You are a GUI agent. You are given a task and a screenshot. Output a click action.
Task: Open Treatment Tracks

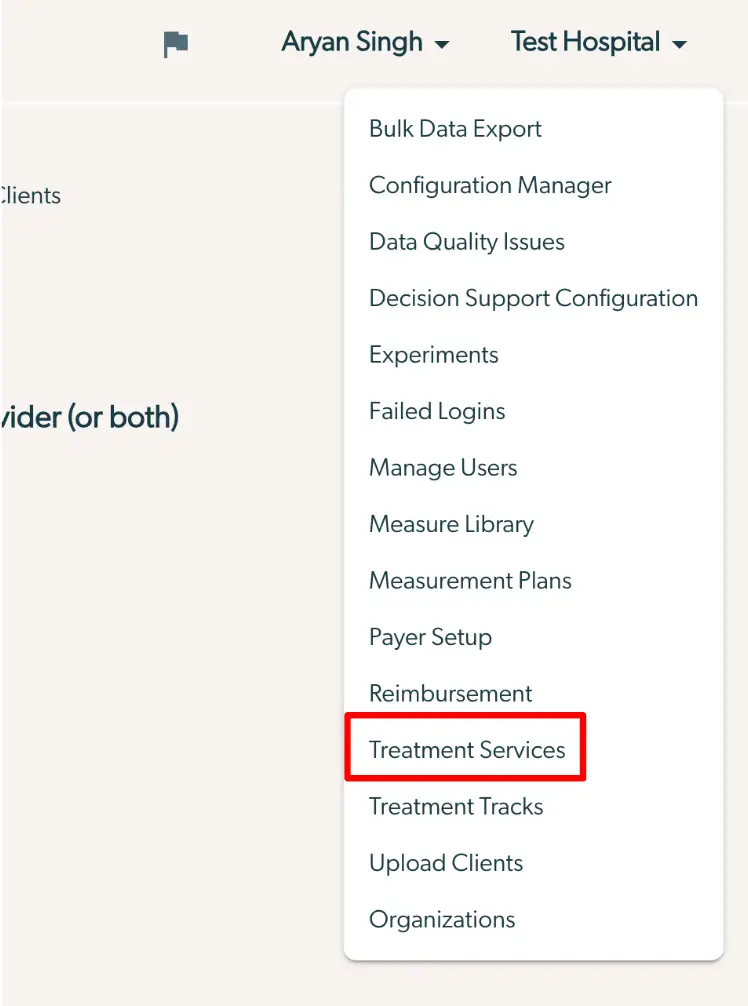[x=456, y=807]
